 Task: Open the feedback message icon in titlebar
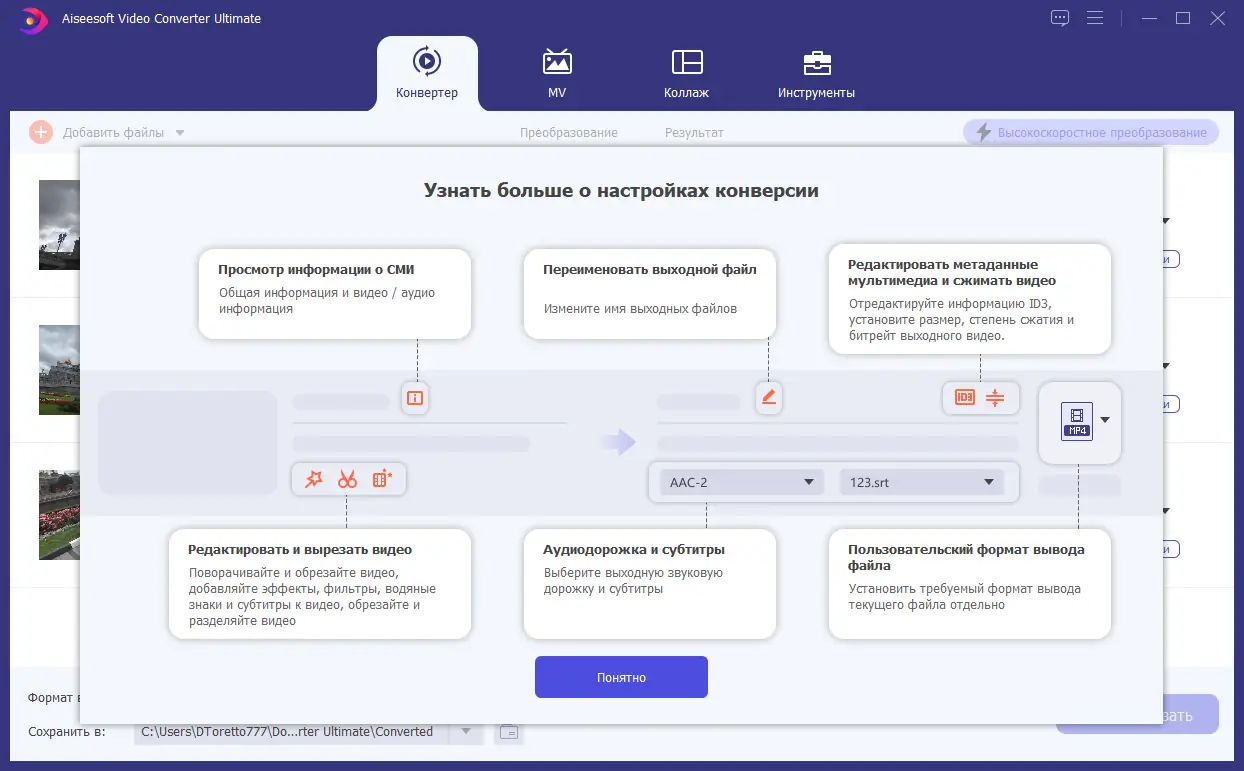click(x=1059, y=17)
